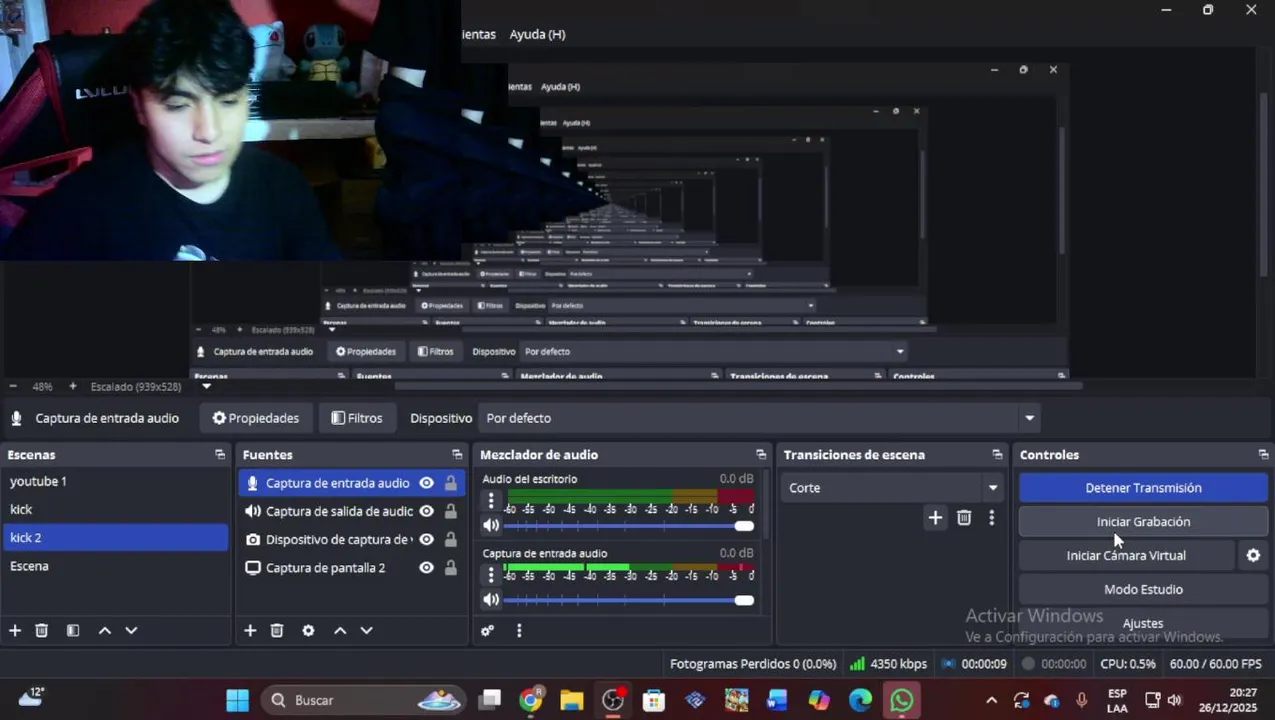Open the audio mixer menu at the panel's bottom

(519, 631)
